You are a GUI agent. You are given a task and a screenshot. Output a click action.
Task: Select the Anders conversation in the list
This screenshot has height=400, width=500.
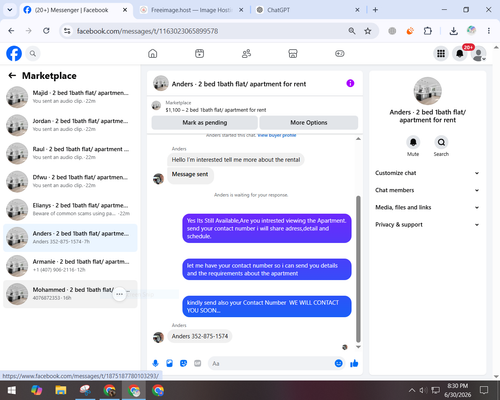coord(70,238)
